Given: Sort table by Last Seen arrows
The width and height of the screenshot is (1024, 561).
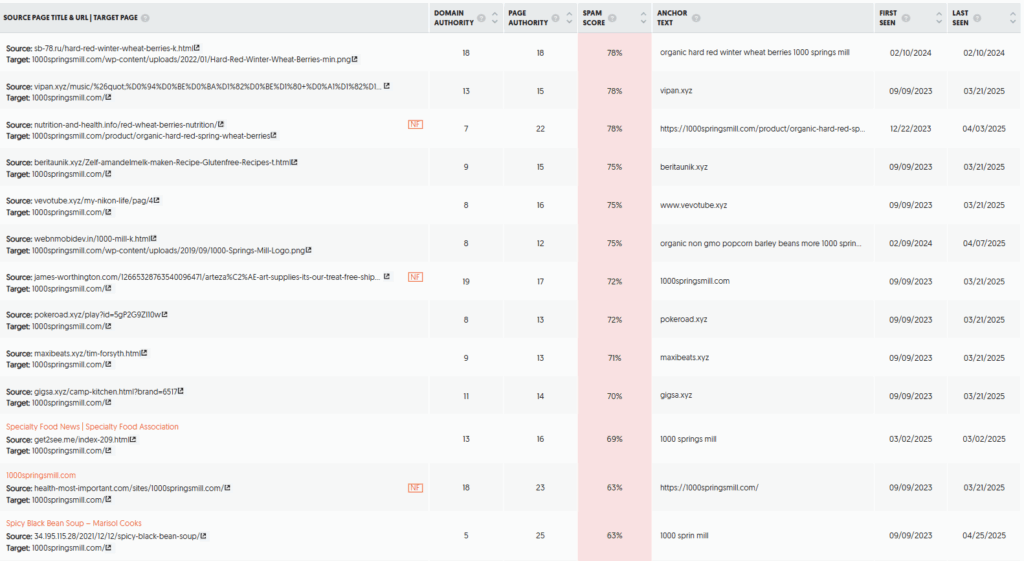Looking at the screenshot, I should tap(1012, 18).
